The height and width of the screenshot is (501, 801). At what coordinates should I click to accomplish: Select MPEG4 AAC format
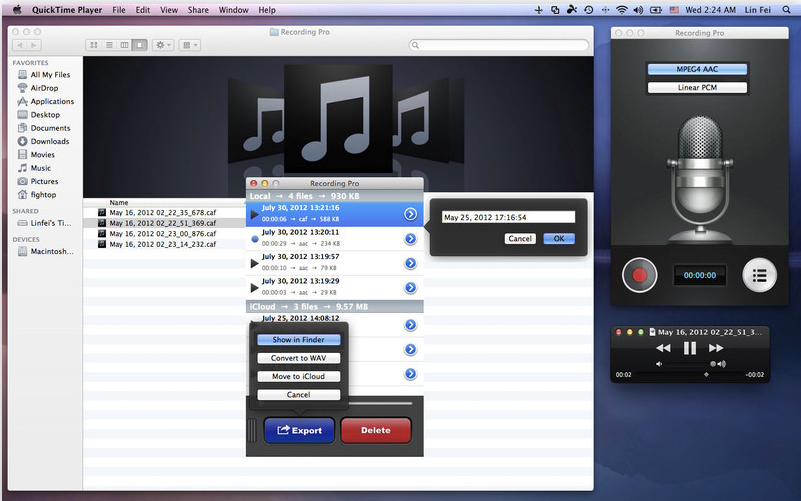pyautogui.click(x=697, y=69)
